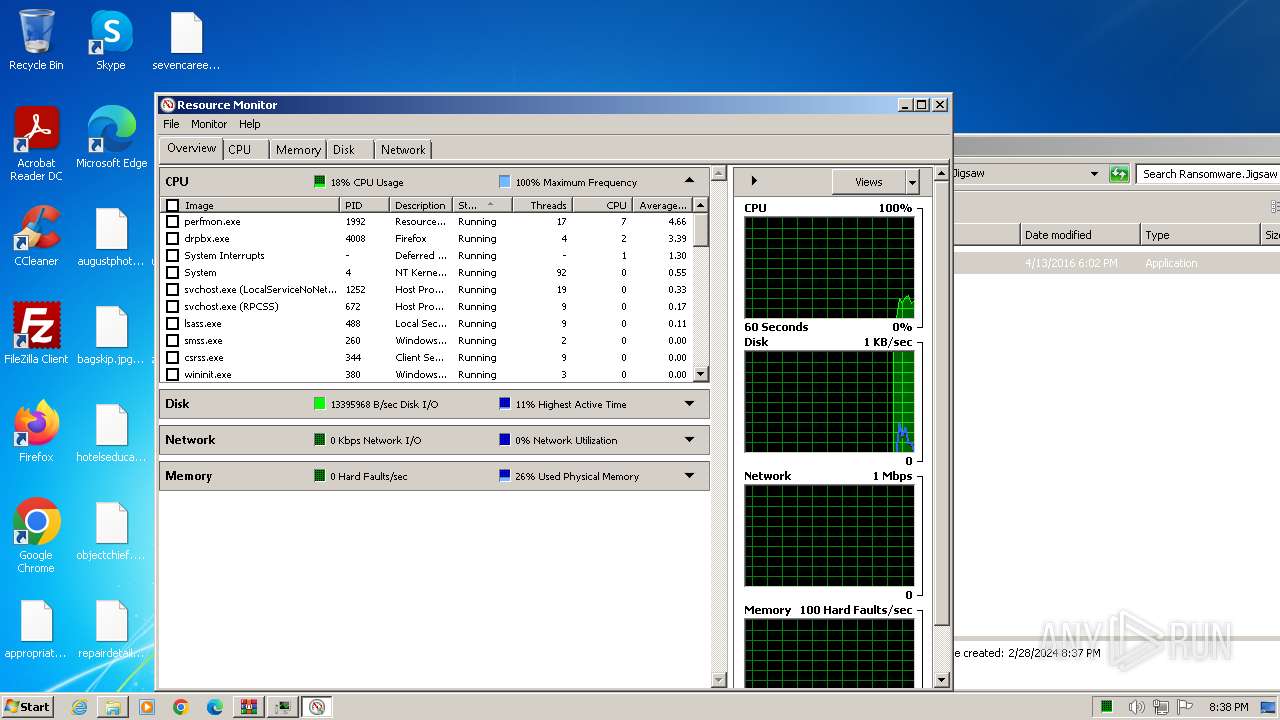Check the System process row checkbox
Image resolution: width=1280 pixels, height=720 pixels.
[x=172, y=273]
